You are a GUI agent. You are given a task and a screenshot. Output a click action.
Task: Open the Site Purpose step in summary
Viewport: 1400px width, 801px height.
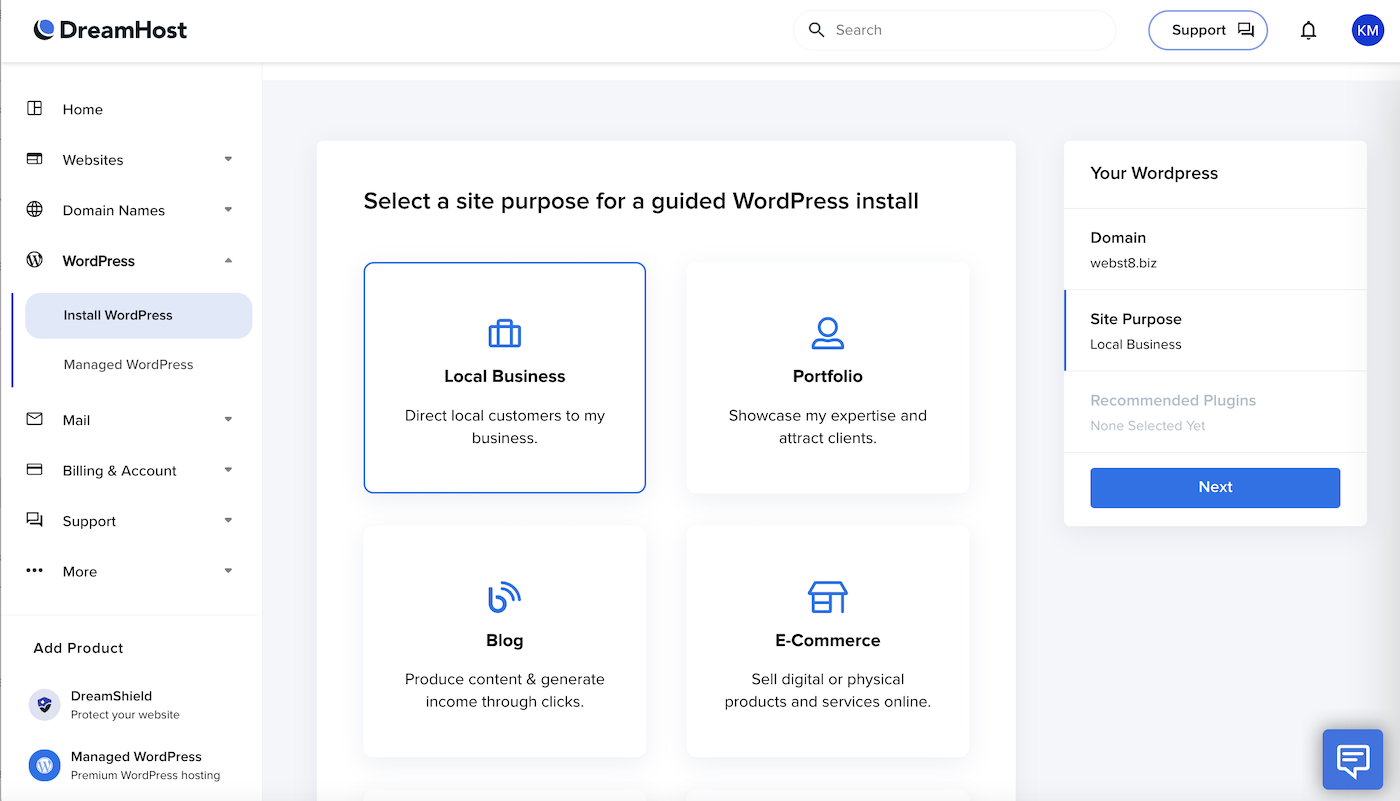[x=1215, y=330]
